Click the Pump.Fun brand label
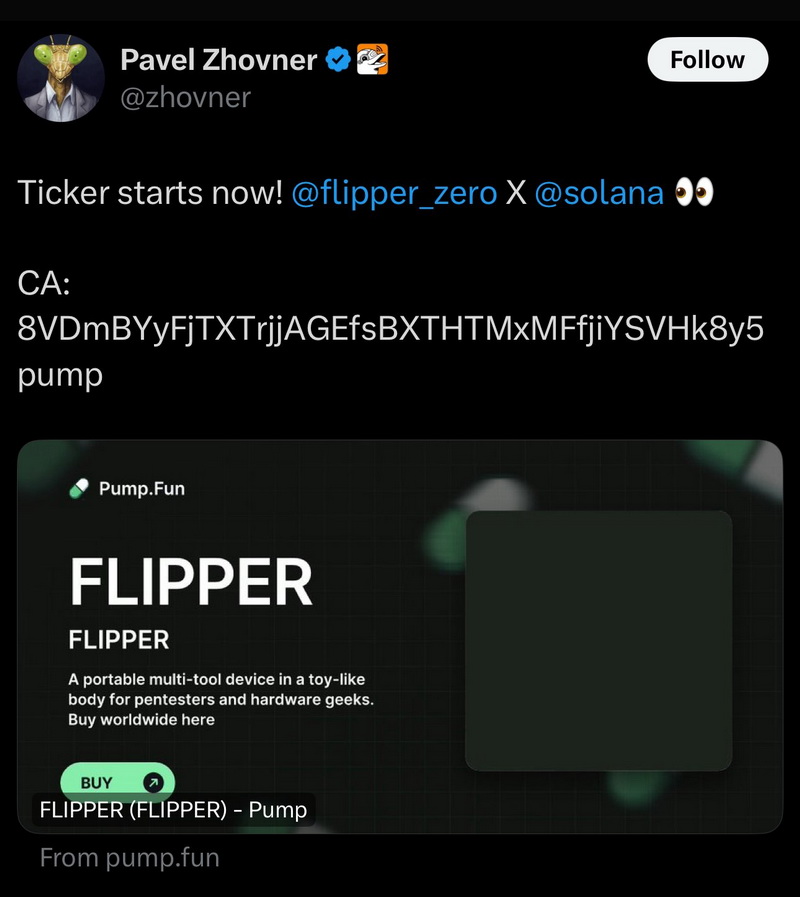The image size is (800, 897). click(x=142, y=489)
